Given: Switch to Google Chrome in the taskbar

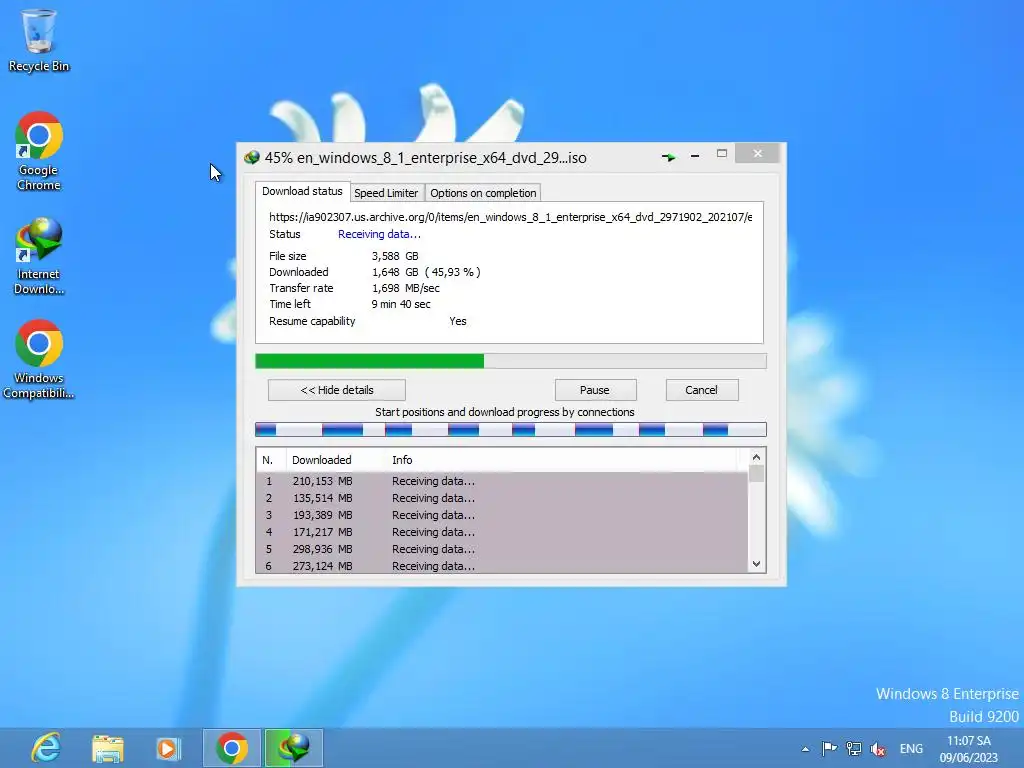Looking at the screenshot, I should point(231,748).
